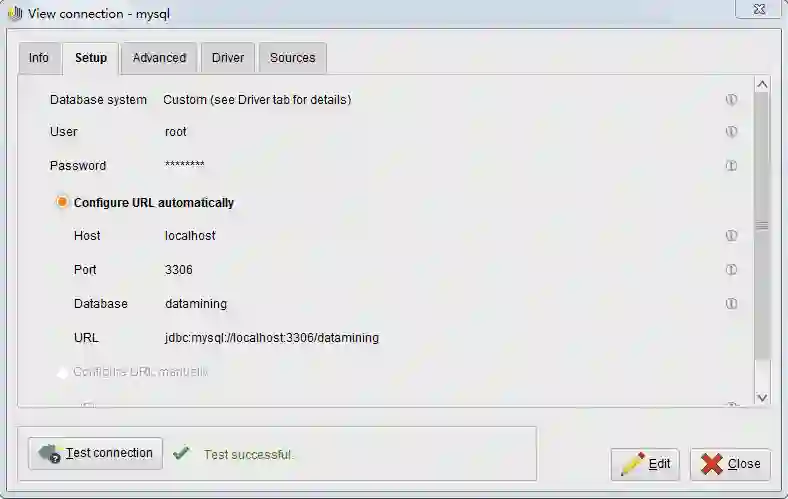Image resolution: width=788 pixels, height=499 pixels.
Task: Click scrollbar up arrow
Action: pos(762,84)
